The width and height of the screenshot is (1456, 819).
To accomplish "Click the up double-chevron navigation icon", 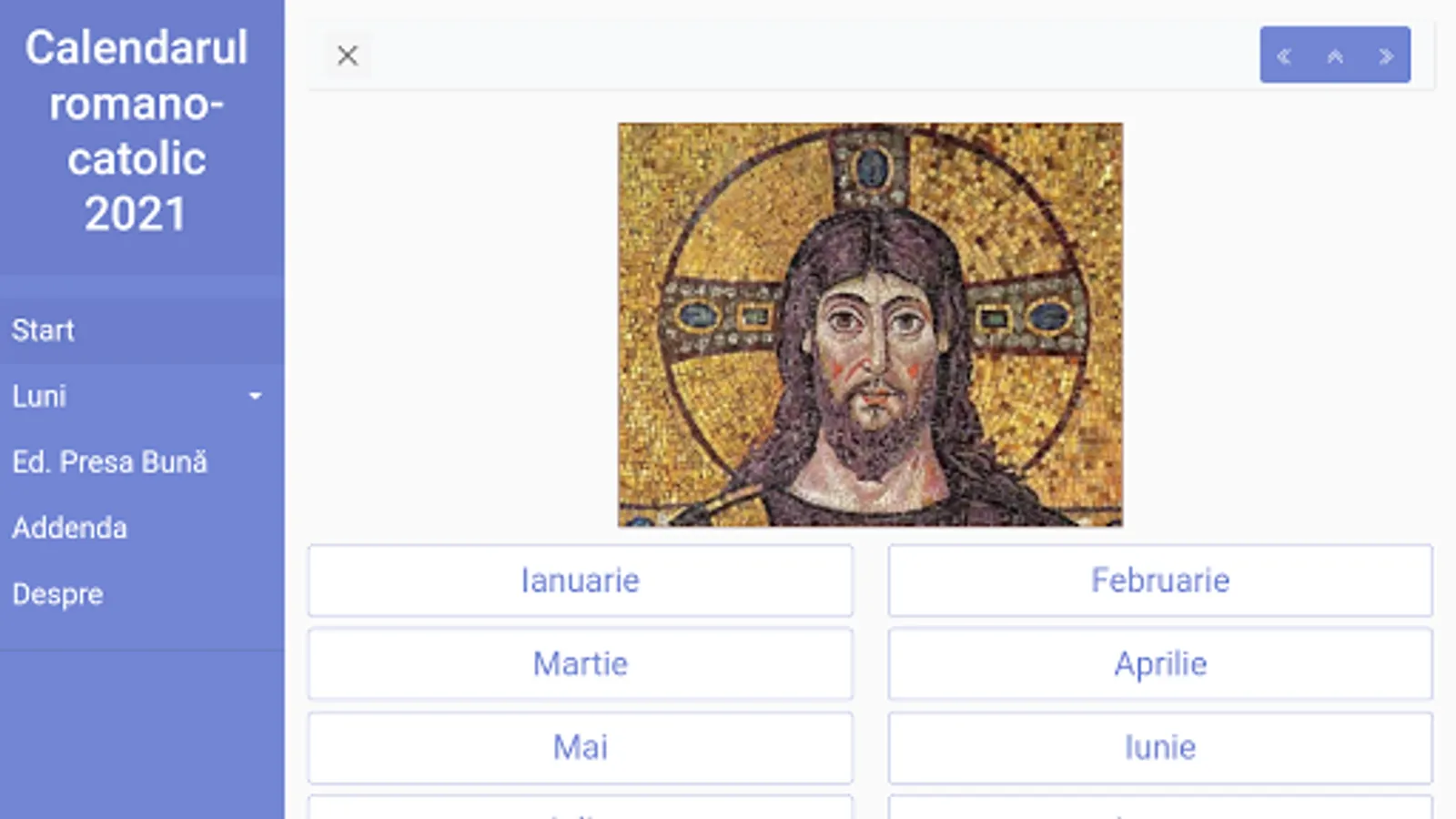I will click(1335, 56).
